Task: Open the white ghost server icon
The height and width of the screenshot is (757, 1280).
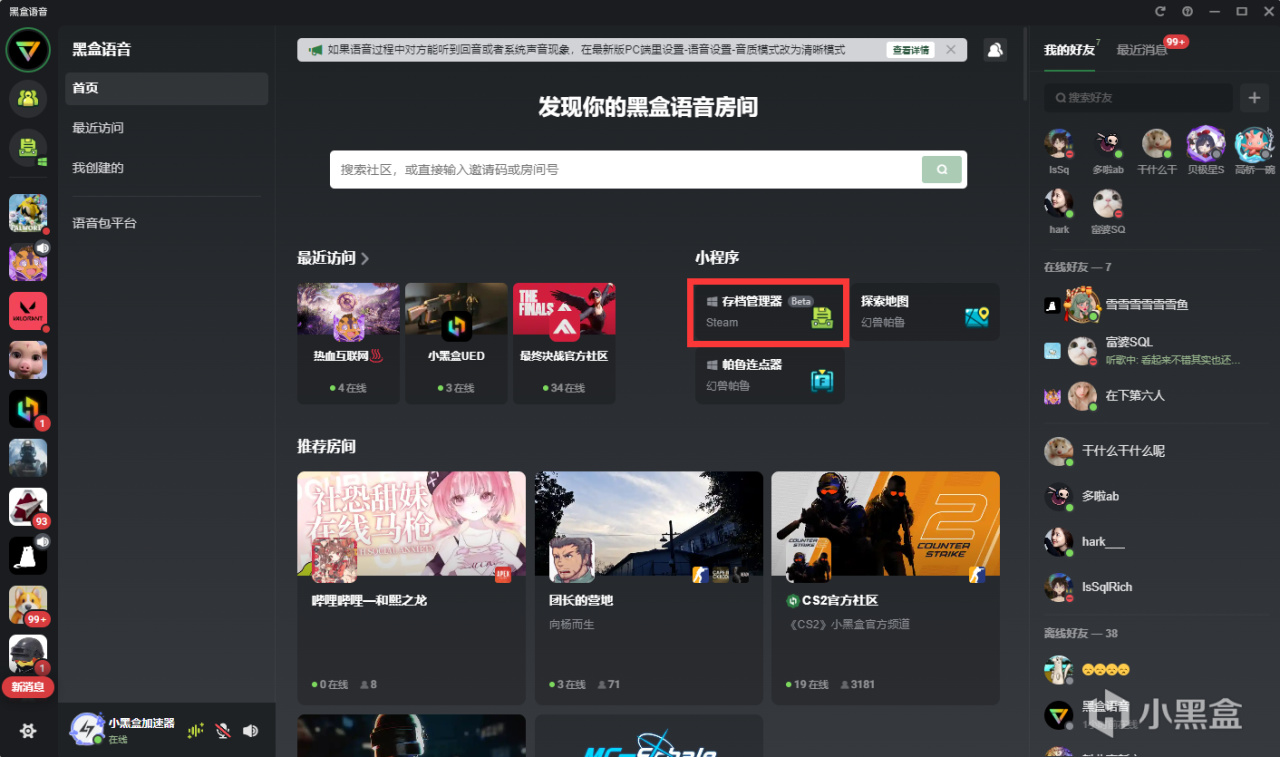Action: point(28,556)
